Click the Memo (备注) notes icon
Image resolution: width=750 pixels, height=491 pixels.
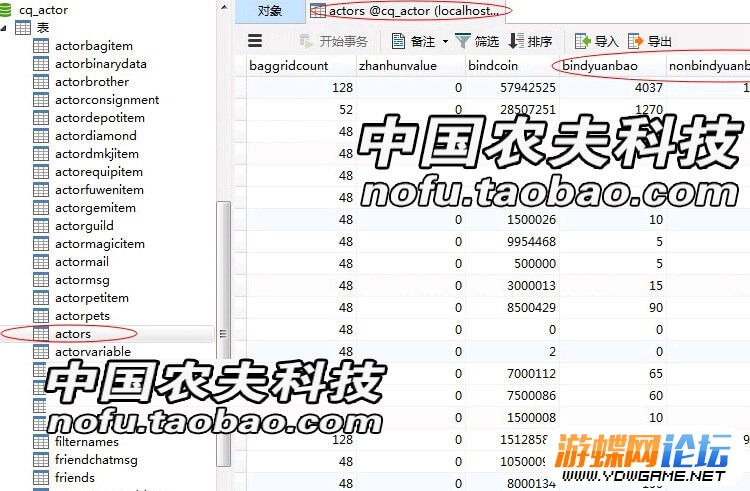(x=398, y=41)
